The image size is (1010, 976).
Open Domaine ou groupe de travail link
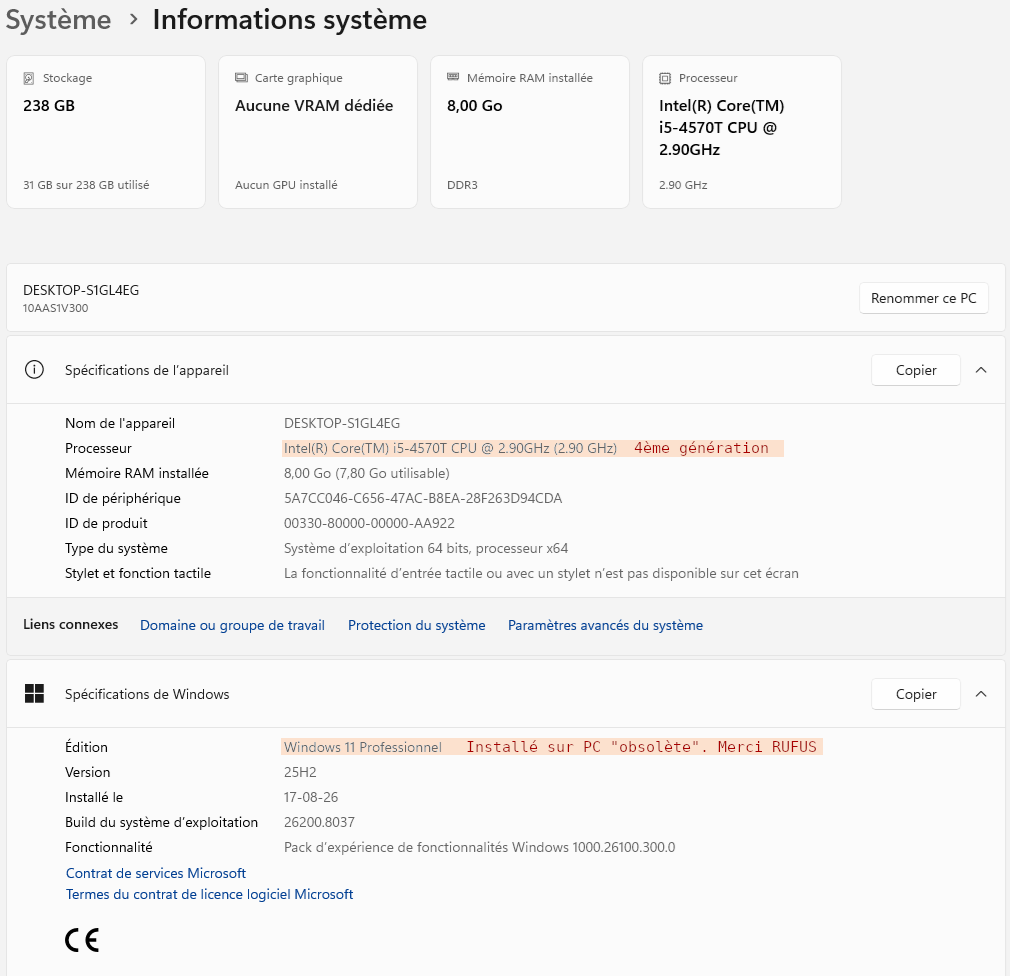click(232, 625)
